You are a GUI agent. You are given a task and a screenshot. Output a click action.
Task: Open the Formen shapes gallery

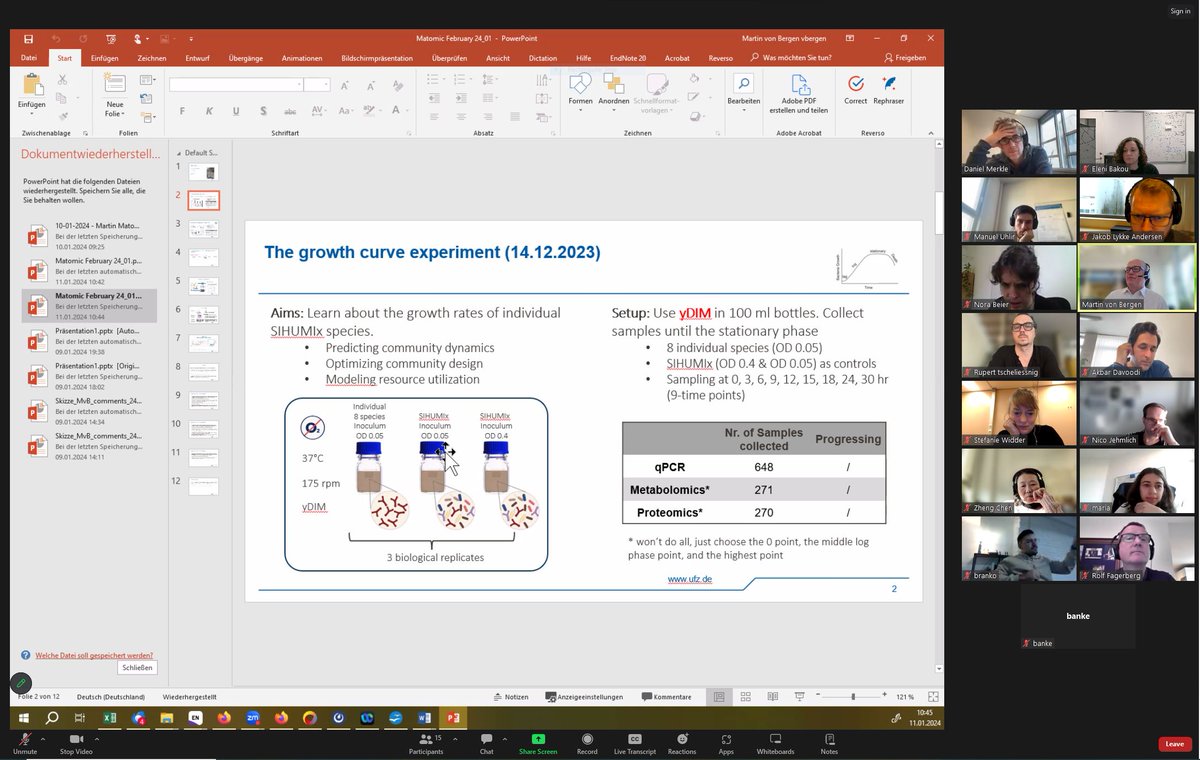pos(580,92)
